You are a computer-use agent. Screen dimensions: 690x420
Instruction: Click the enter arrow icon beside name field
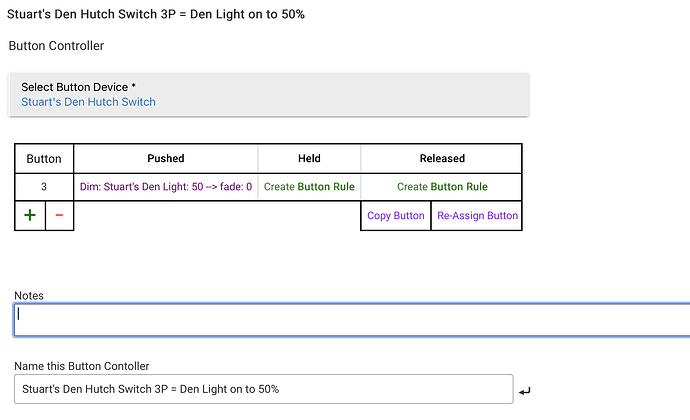click(526, 391)
